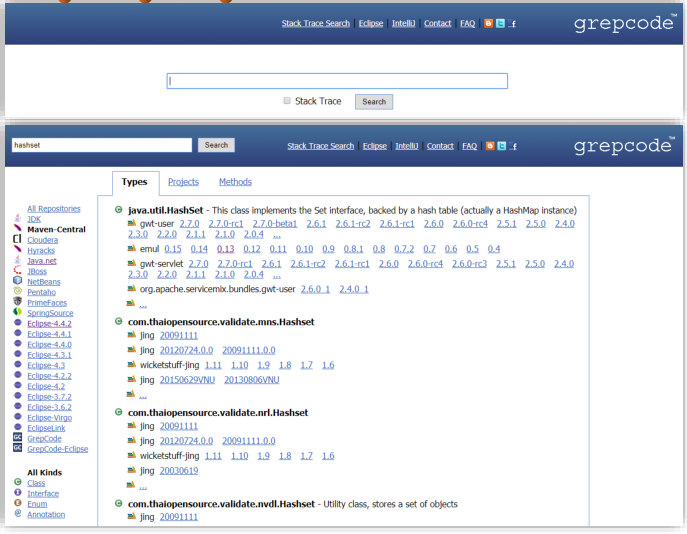
Task: Click the grepcode logo in results header
Action: tap(623, 146)
